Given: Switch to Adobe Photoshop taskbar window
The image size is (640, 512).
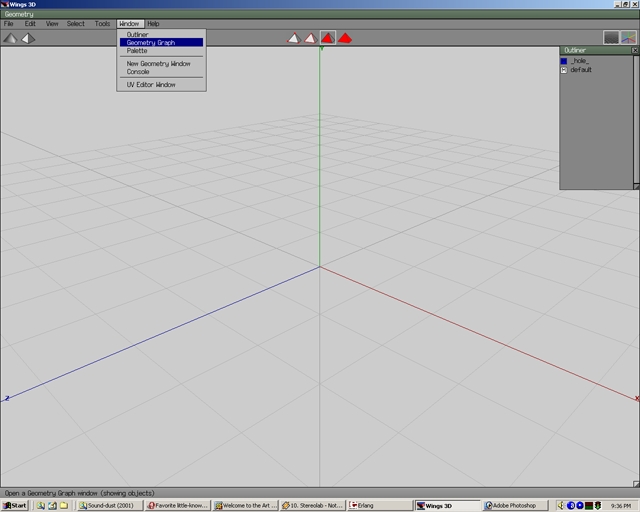Looking at the screenshot, I should (514, 505).
